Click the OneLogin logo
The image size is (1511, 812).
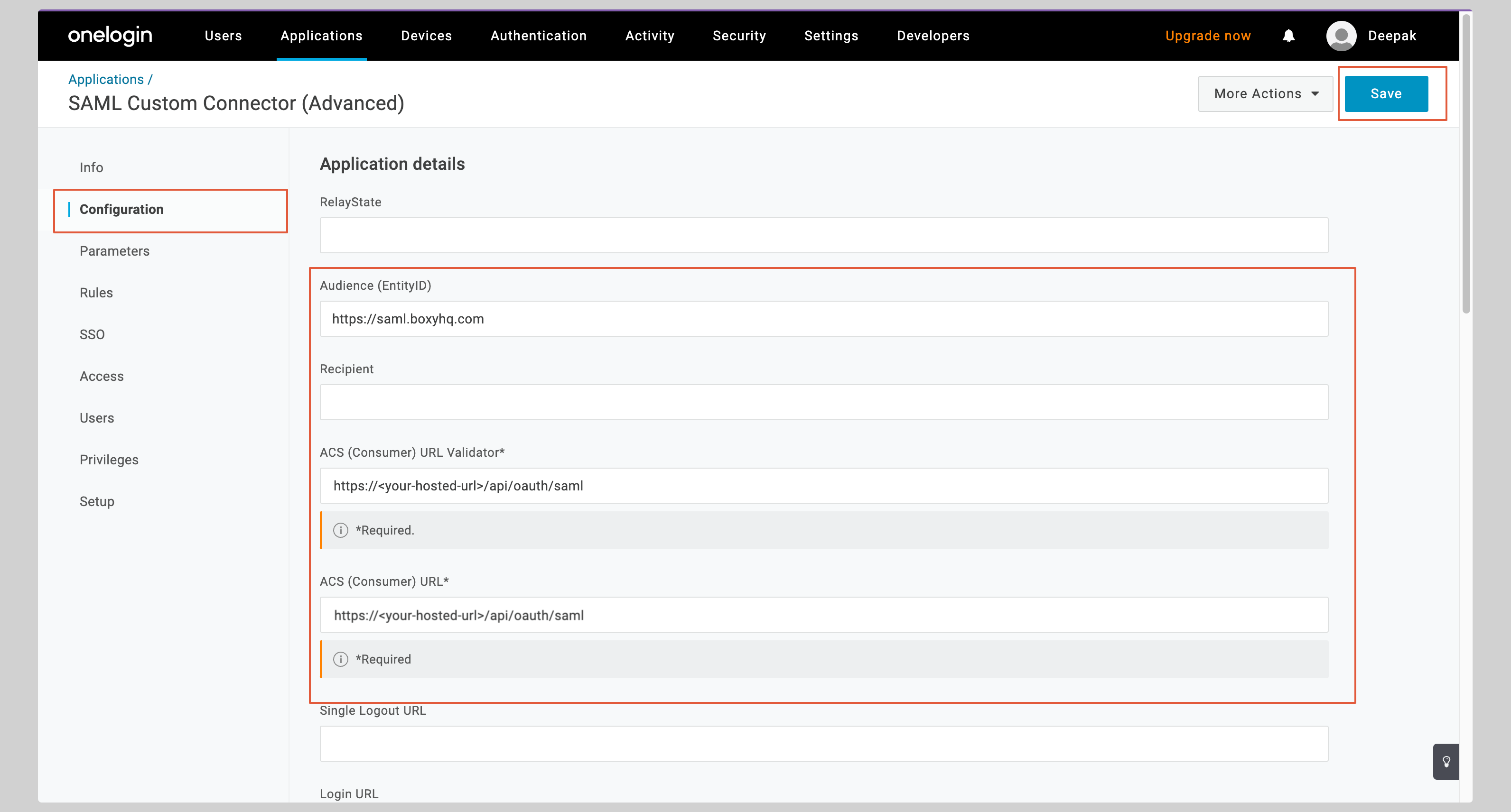[110, 36]
